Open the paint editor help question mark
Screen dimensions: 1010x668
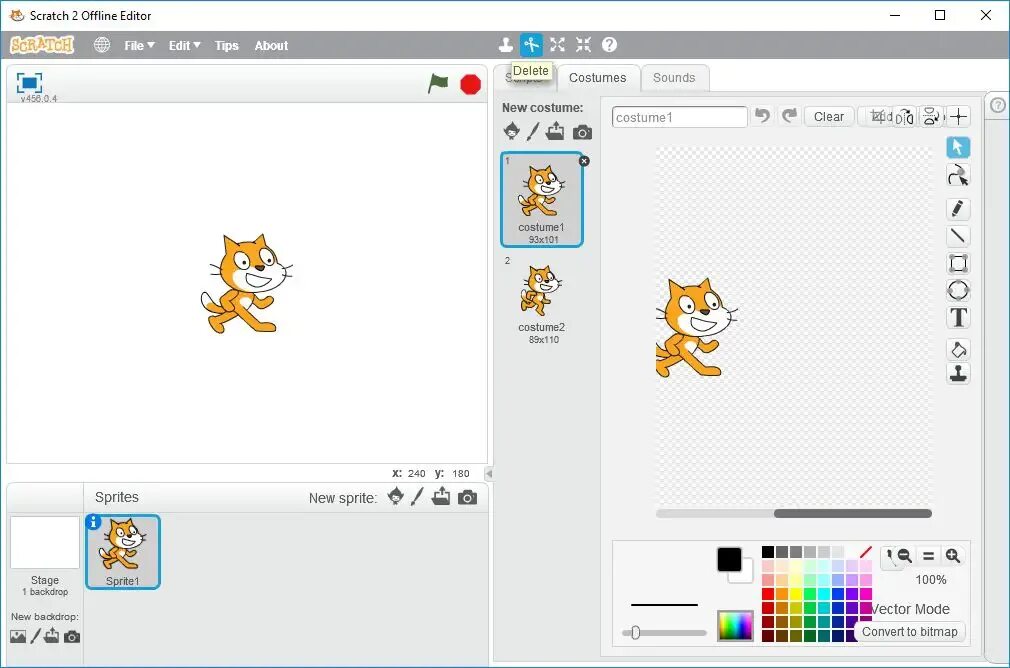(998, 105)
